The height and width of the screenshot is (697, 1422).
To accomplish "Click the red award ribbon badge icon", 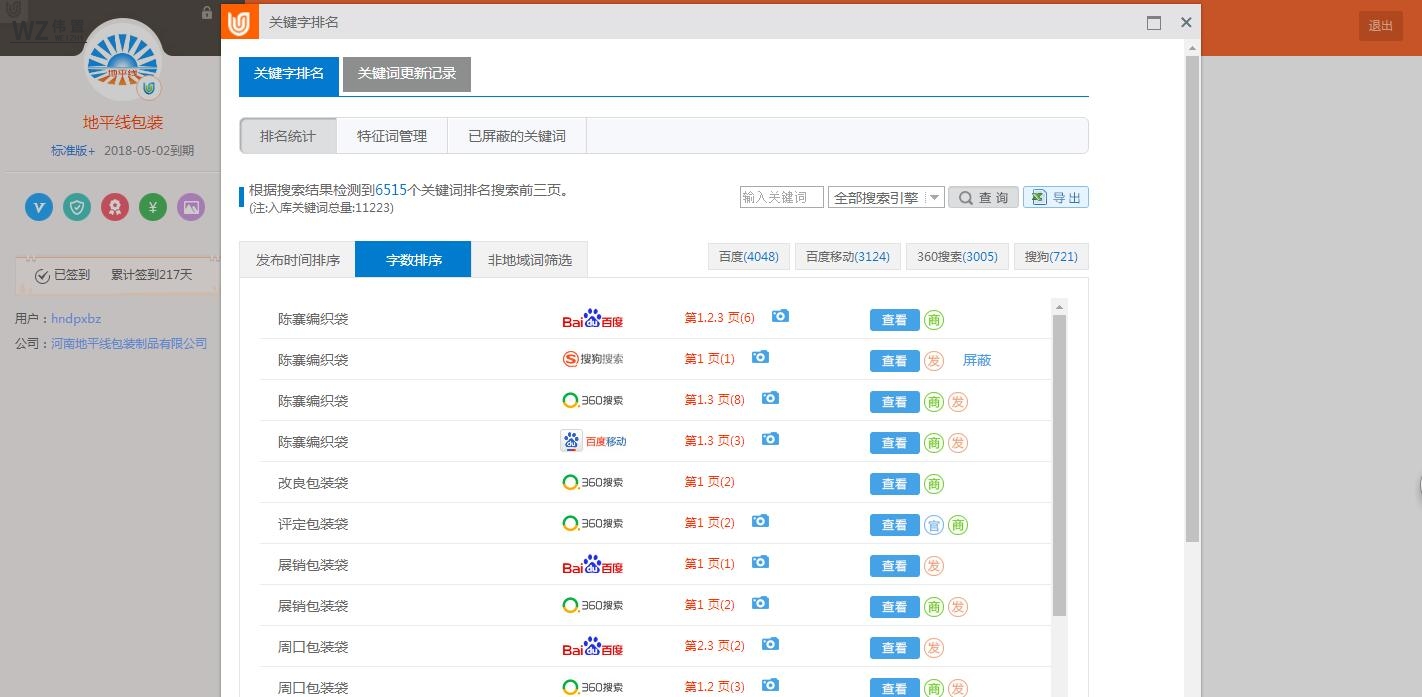I will [115, 207].
